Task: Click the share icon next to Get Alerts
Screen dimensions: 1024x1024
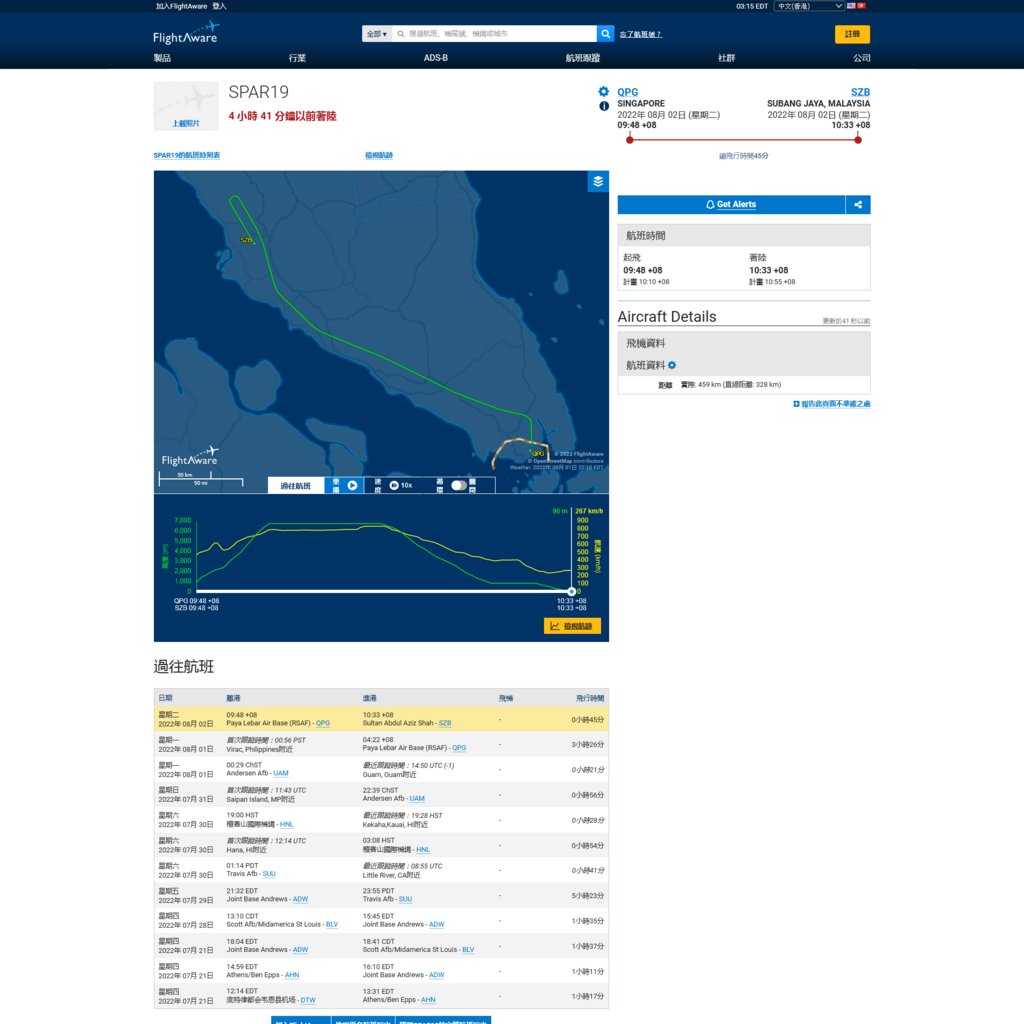Action: (x=858, y=204)
